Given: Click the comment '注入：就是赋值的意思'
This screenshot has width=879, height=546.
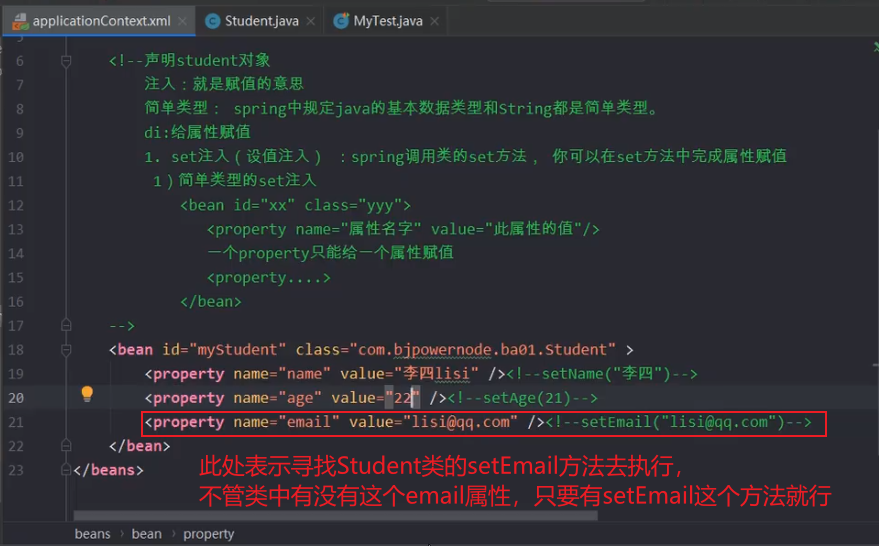Looking at the screenshot, I should click(224, 84).
